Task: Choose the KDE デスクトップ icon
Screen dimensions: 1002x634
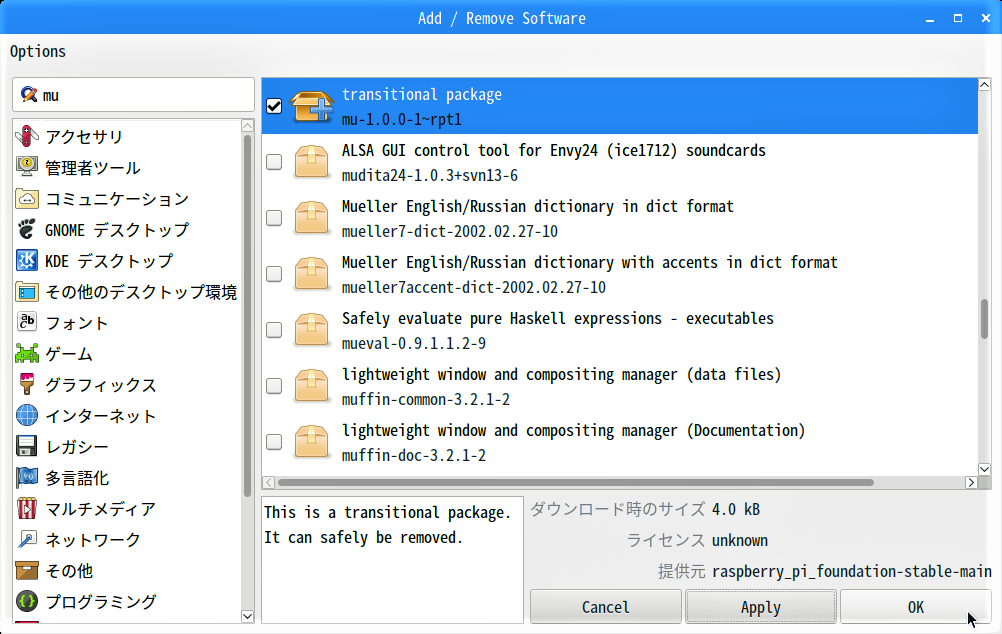Action: click(27, 261)
